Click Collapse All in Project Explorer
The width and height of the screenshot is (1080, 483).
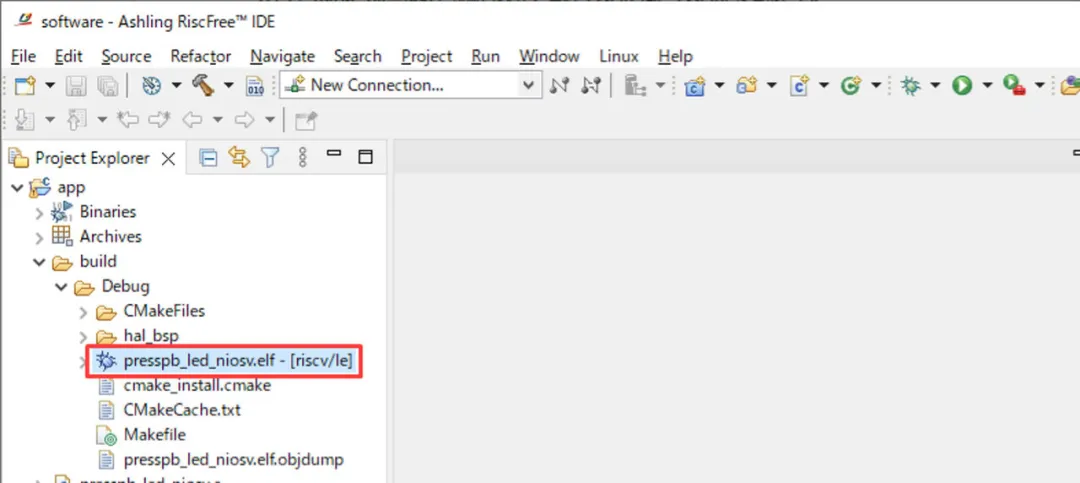coord(208,158)
